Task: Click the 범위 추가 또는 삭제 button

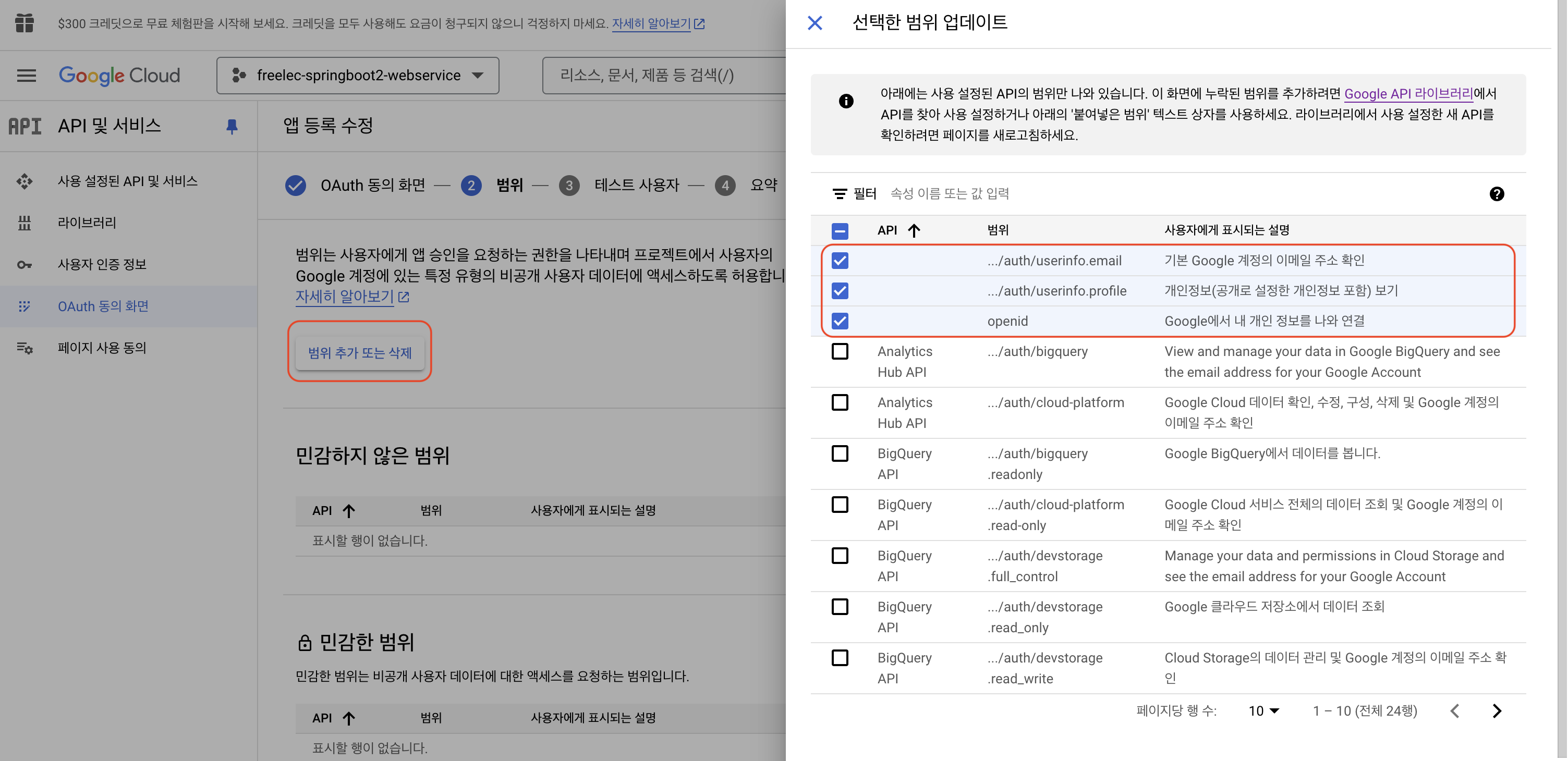Action: coord(359,352)
